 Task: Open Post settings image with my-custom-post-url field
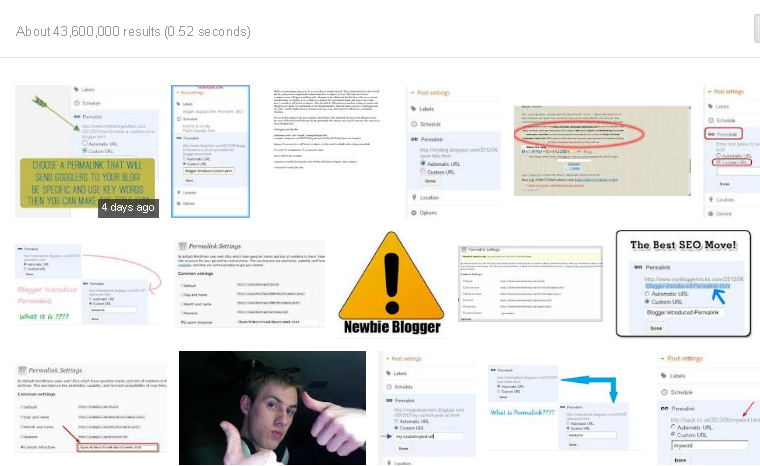429,408
